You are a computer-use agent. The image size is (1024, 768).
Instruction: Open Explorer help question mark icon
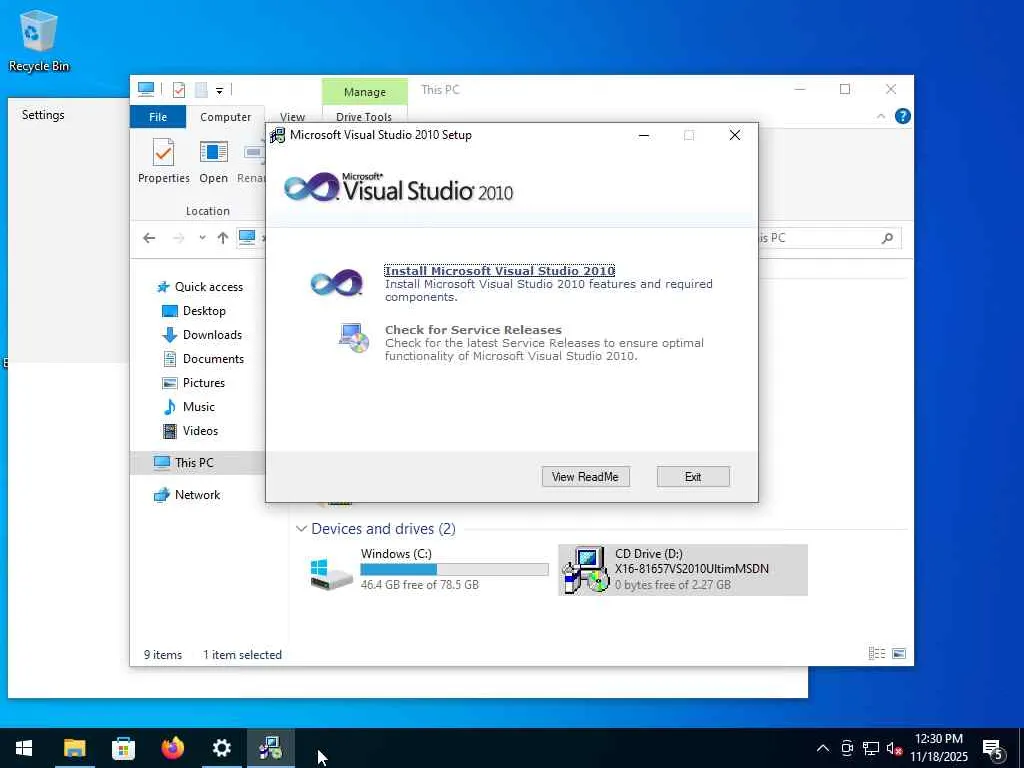pos(903,116)
